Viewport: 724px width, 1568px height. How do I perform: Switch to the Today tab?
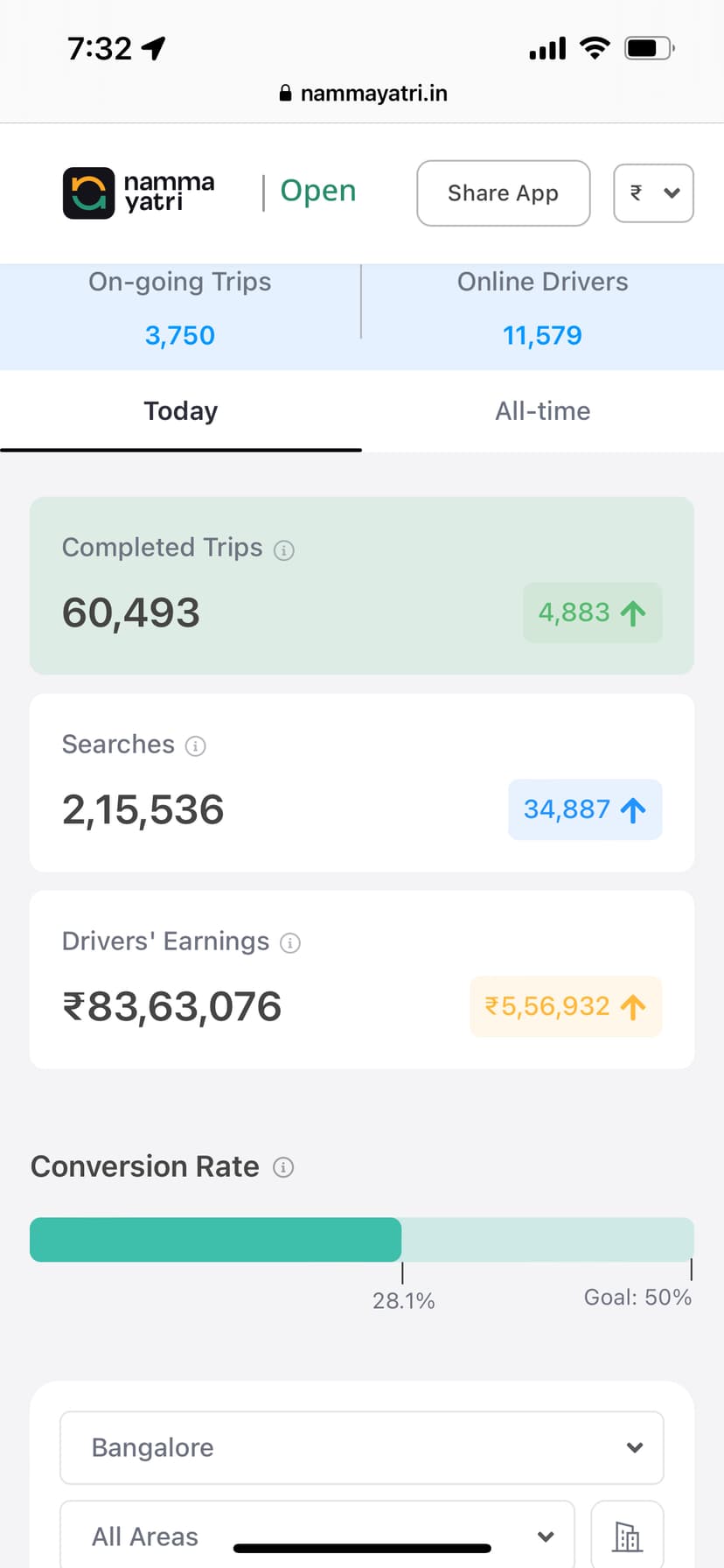tap(181, 411)
